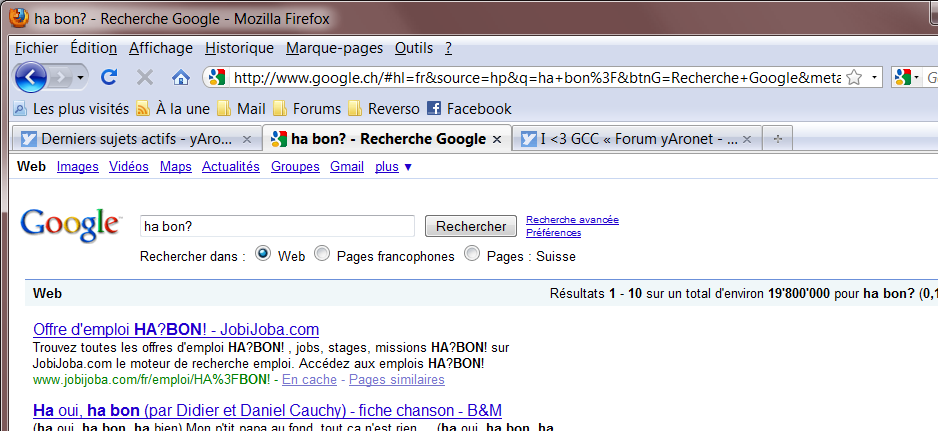Click in the Google search text field

(x=277, y=226)
